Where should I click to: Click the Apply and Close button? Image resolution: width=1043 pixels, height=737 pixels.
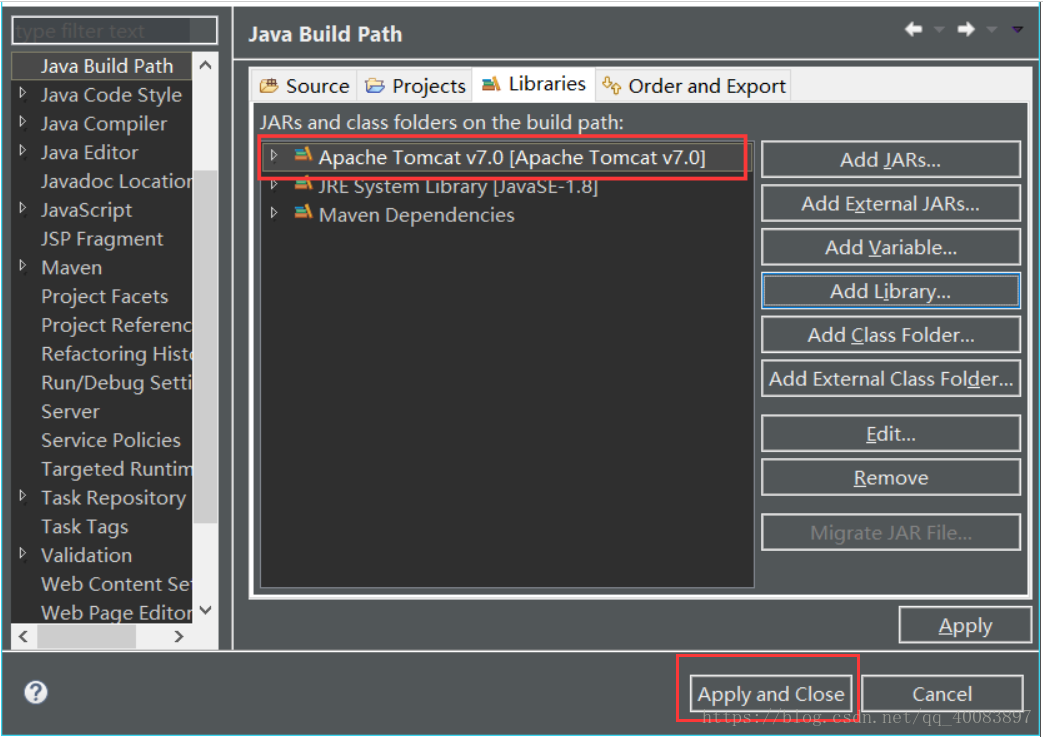point(771,694)
